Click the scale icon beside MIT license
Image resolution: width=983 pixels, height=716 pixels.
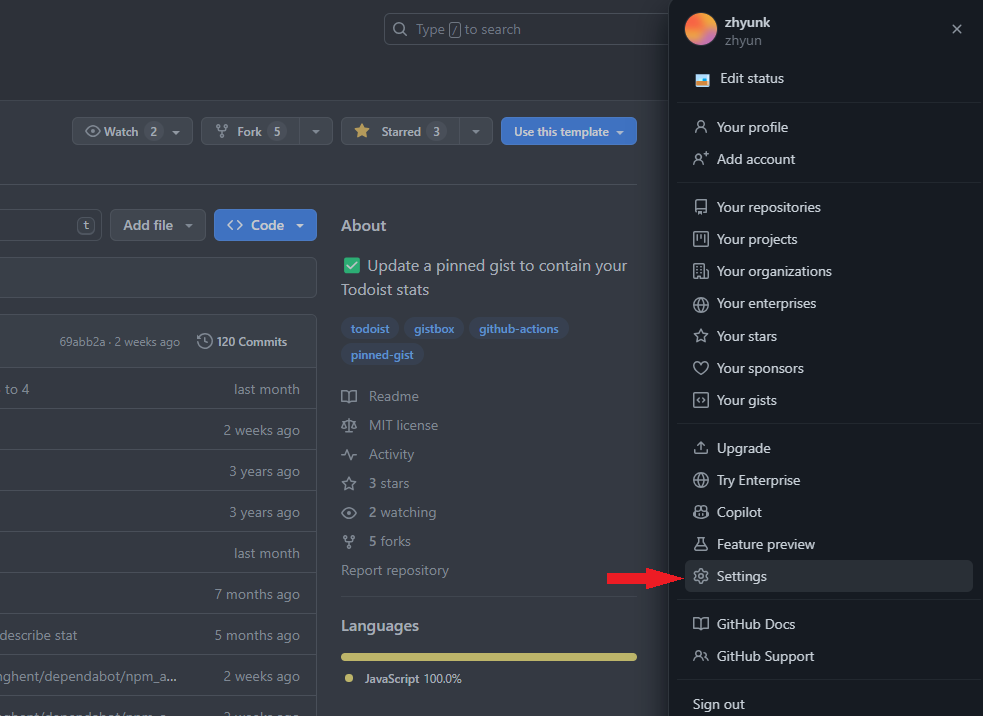[x=349, y=426]
